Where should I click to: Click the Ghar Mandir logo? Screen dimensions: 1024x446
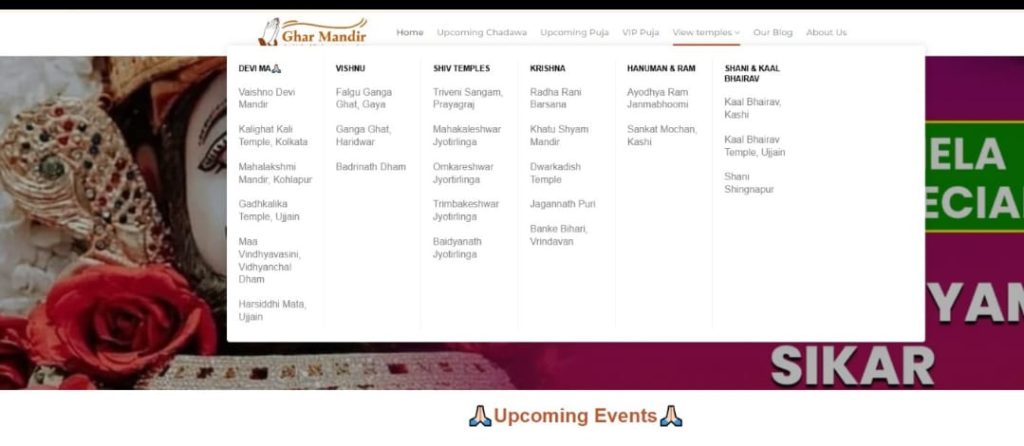pos(313,32)
